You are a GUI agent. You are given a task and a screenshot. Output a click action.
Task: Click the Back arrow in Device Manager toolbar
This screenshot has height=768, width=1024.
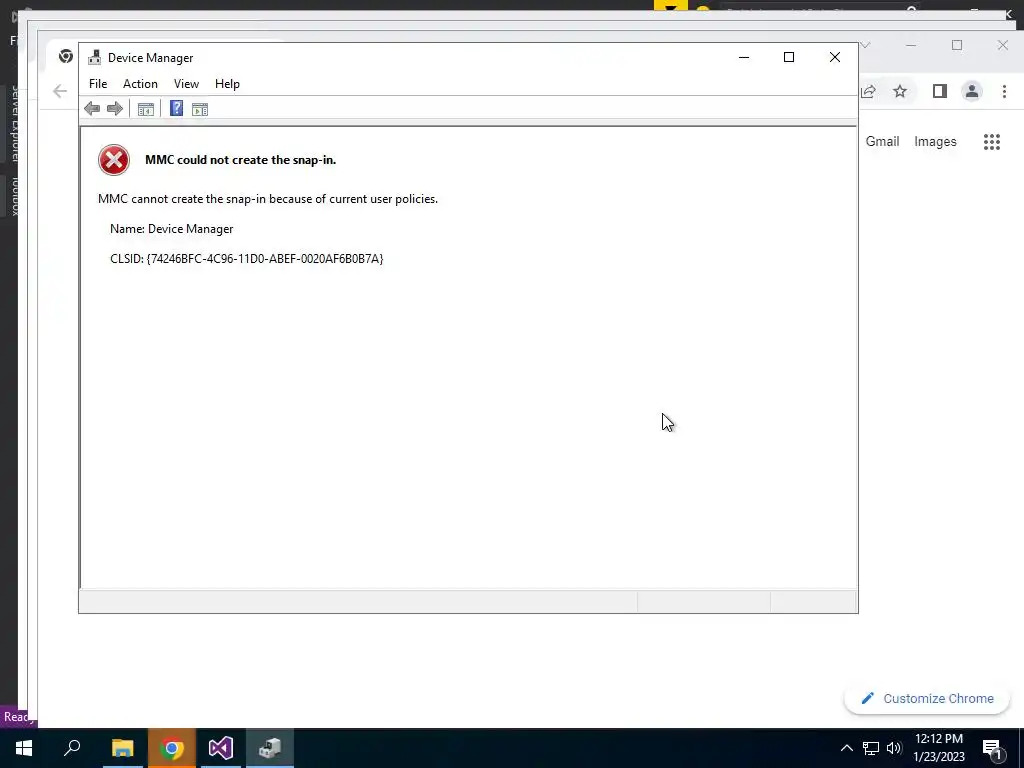(x=92, y=108)
